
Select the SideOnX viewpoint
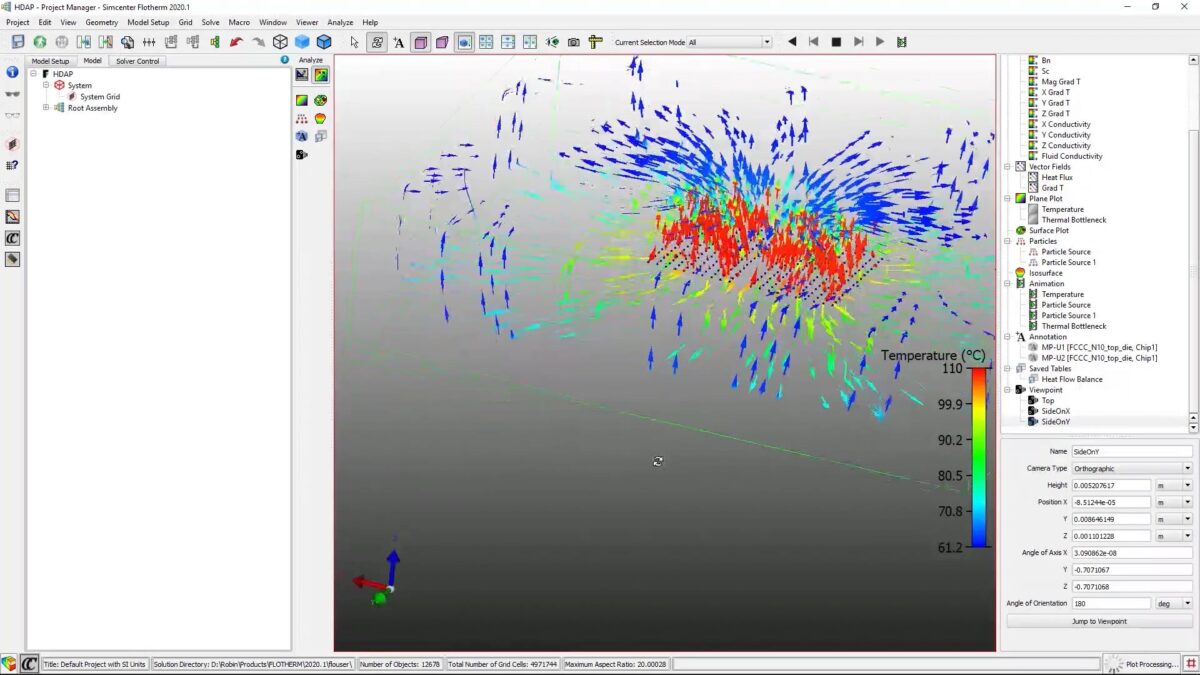pos(1055,411)
